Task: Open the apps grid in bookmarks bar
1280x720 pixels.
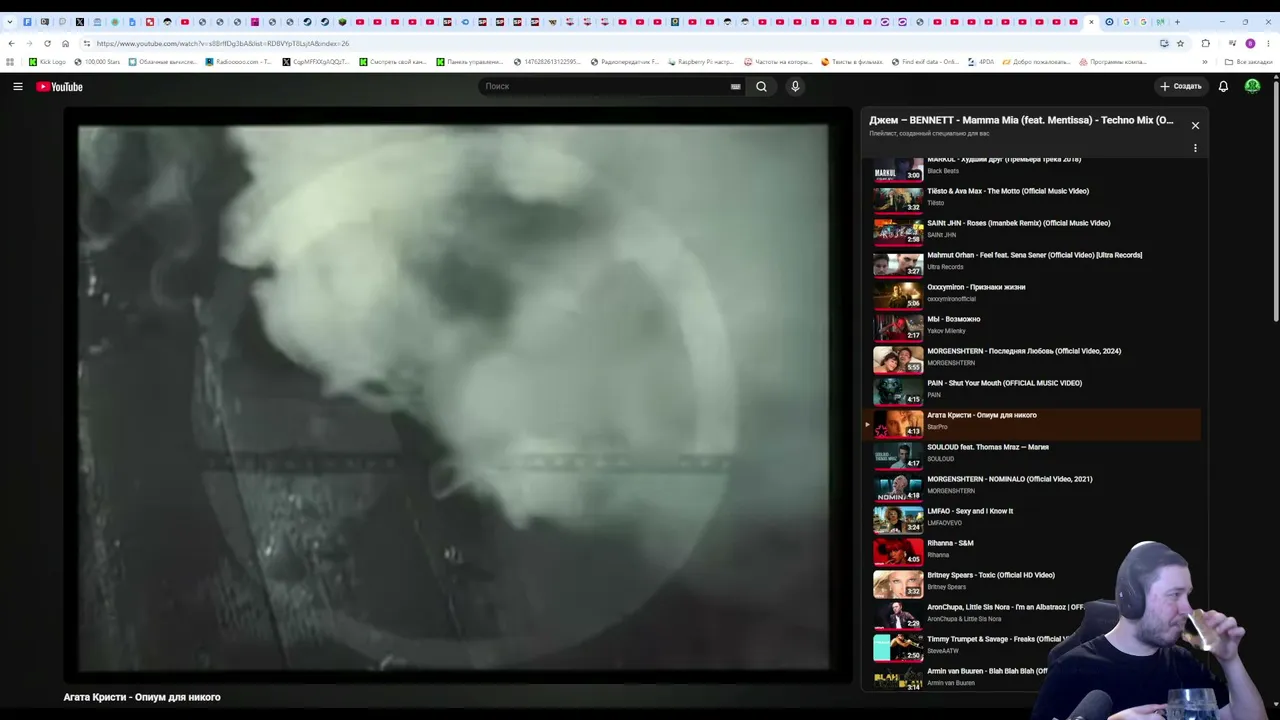Action: (10, 62)
